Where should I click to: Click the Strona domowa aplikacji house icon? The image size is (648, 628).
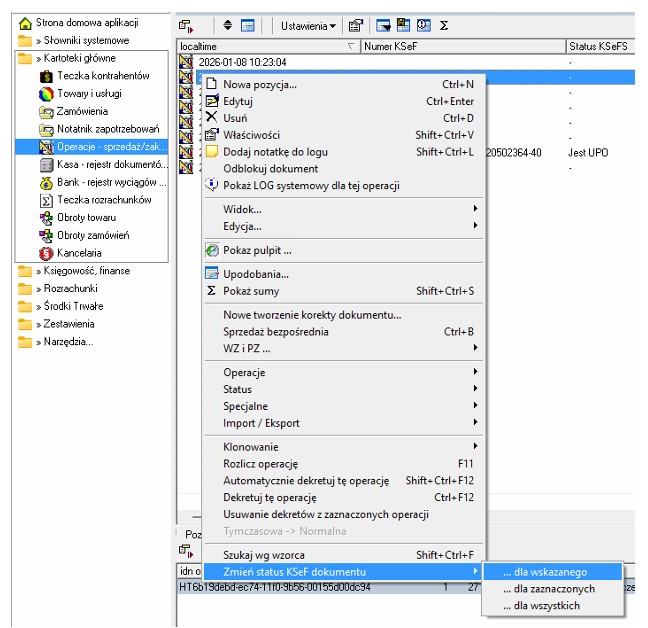(25, 22)
